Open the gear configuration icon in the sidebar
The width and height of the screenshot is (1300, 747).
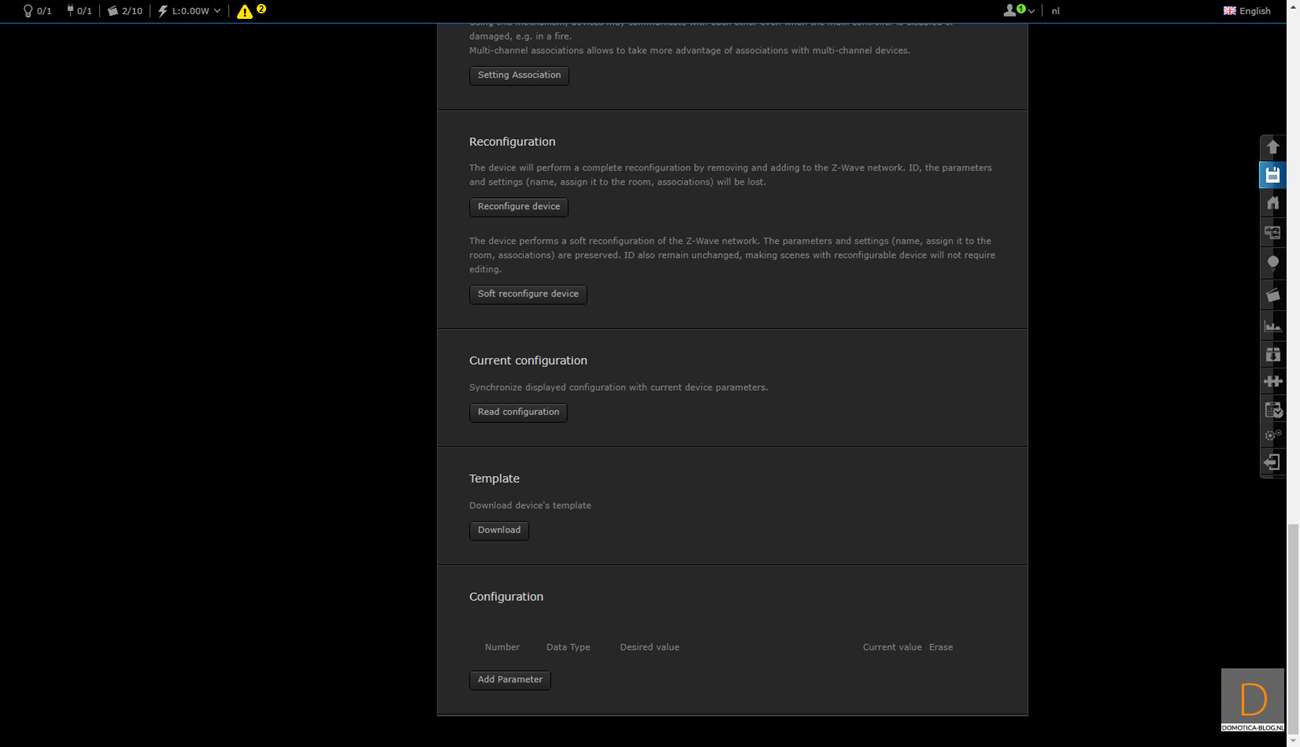point(1272,435)
